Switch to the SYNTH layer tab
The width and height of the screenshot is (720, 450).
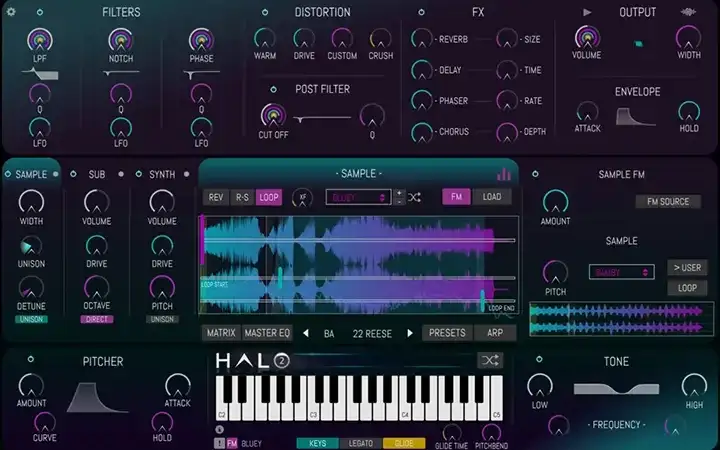coord(162,174)
